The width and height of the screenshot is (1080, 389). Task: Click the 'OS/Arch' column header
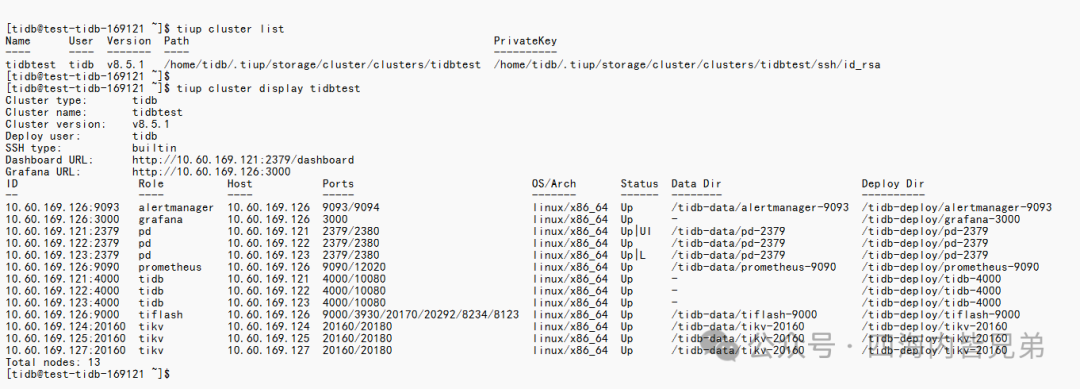pyautogui.click(x=554, y=184)
